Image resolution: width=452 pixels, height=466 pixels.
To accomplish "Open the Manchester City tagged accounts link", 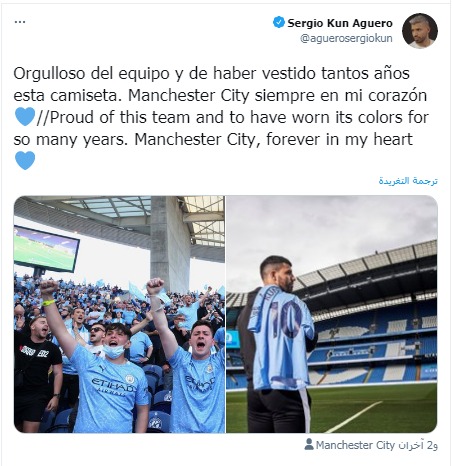I will [x=355, y=445].
